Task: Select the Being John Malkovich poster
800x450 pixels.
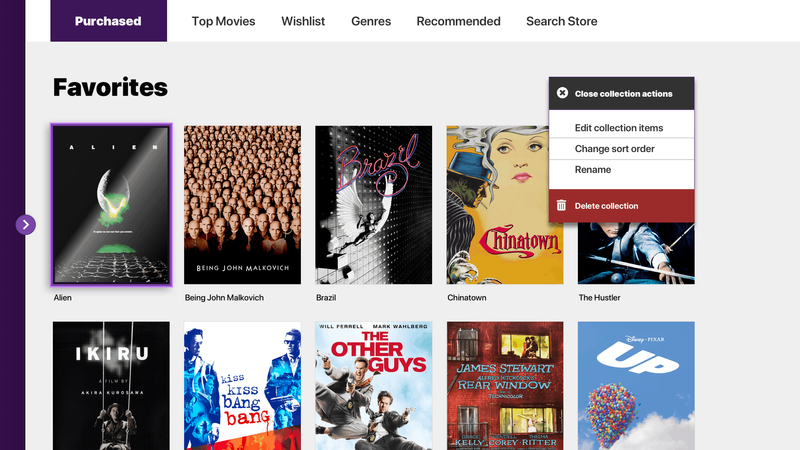Action: tap(242, 205)
